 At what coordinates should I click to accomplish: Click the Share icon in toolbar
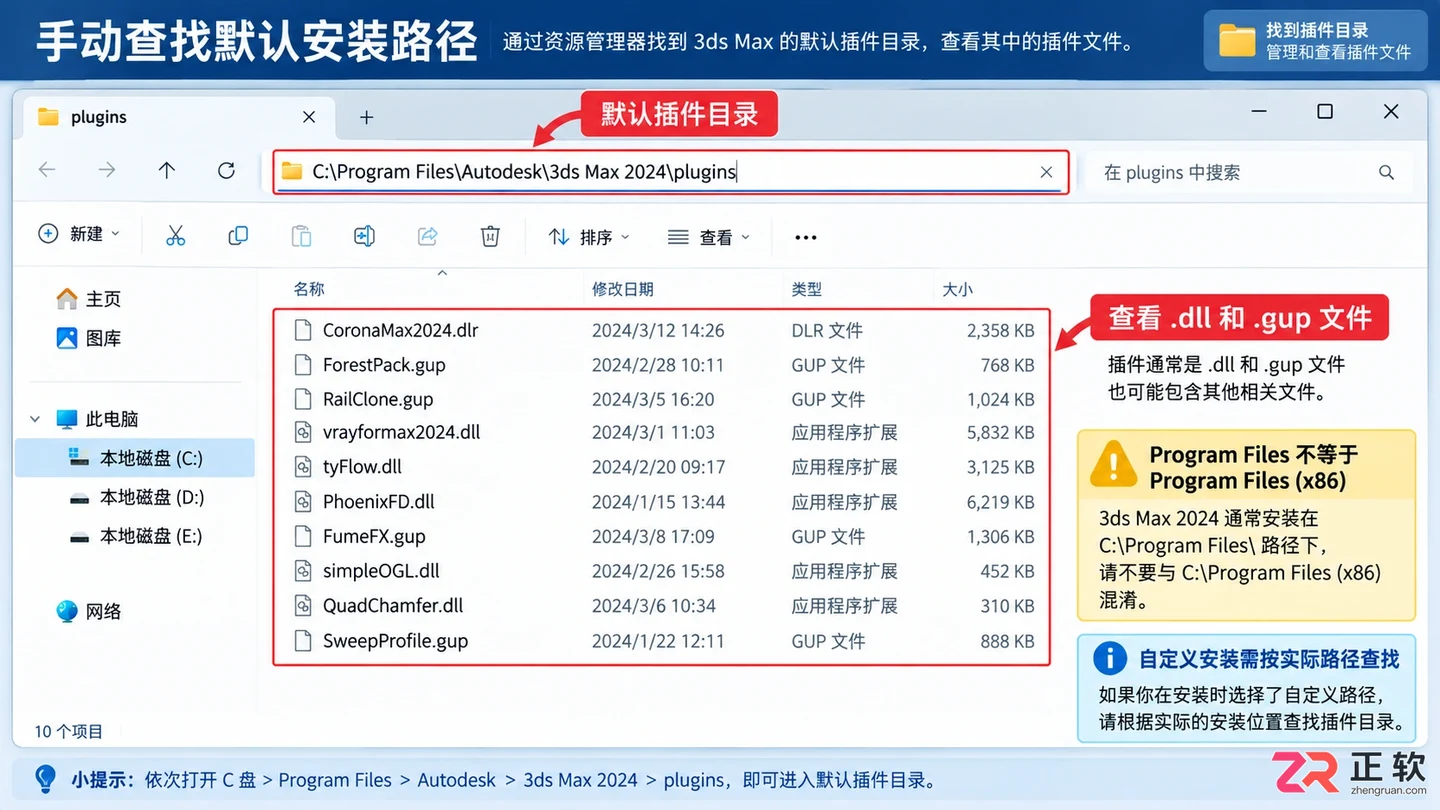click(427, 236)
